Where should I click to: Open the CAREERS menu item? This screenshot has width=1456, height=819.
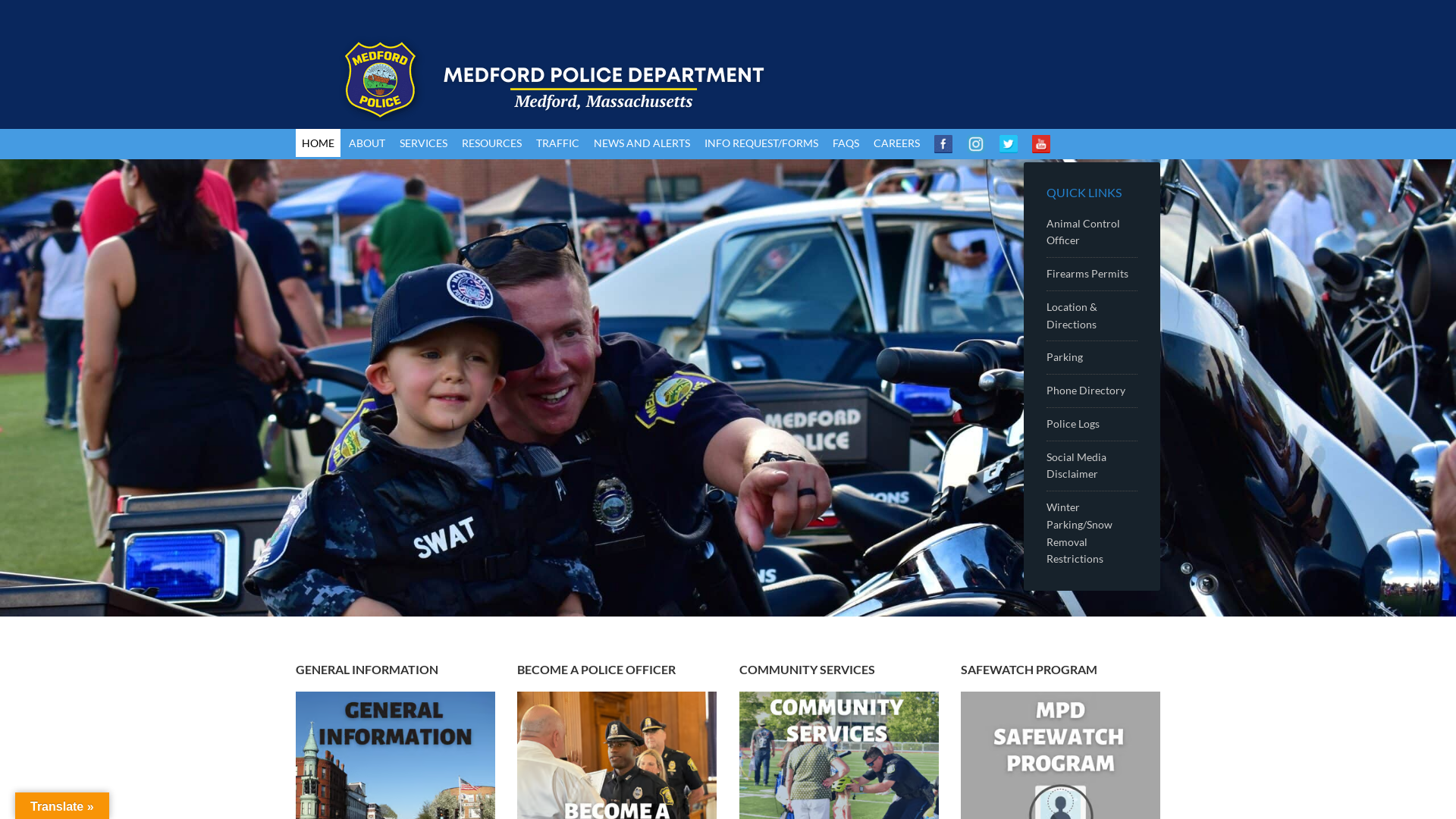pyautogui.click(x=896, y=143)
